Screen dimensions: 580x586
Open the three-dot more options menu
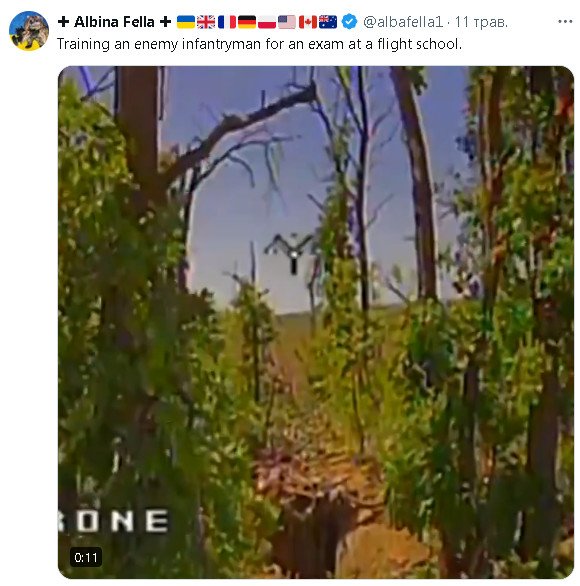point(565,22)
